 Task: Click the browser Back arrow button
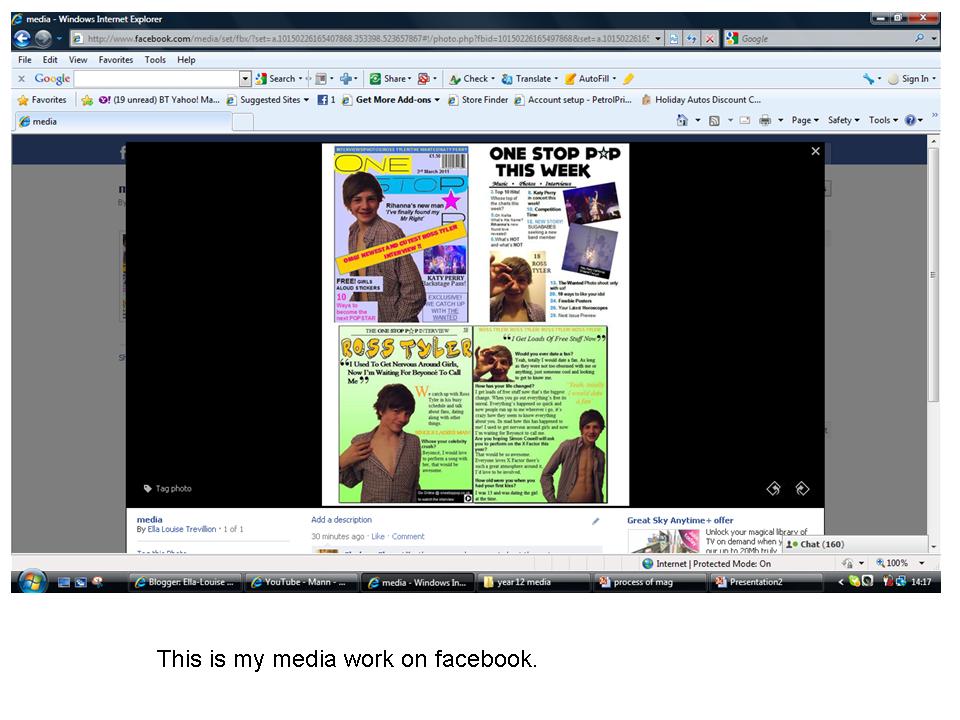click(x=22, y=39)
